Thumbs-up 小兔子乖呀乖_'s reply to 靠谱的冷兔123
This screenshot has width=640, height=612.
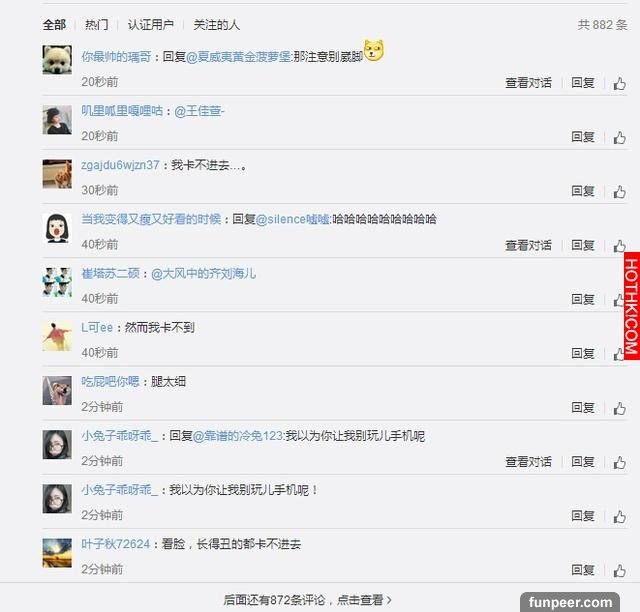click(x=619, y=462)
